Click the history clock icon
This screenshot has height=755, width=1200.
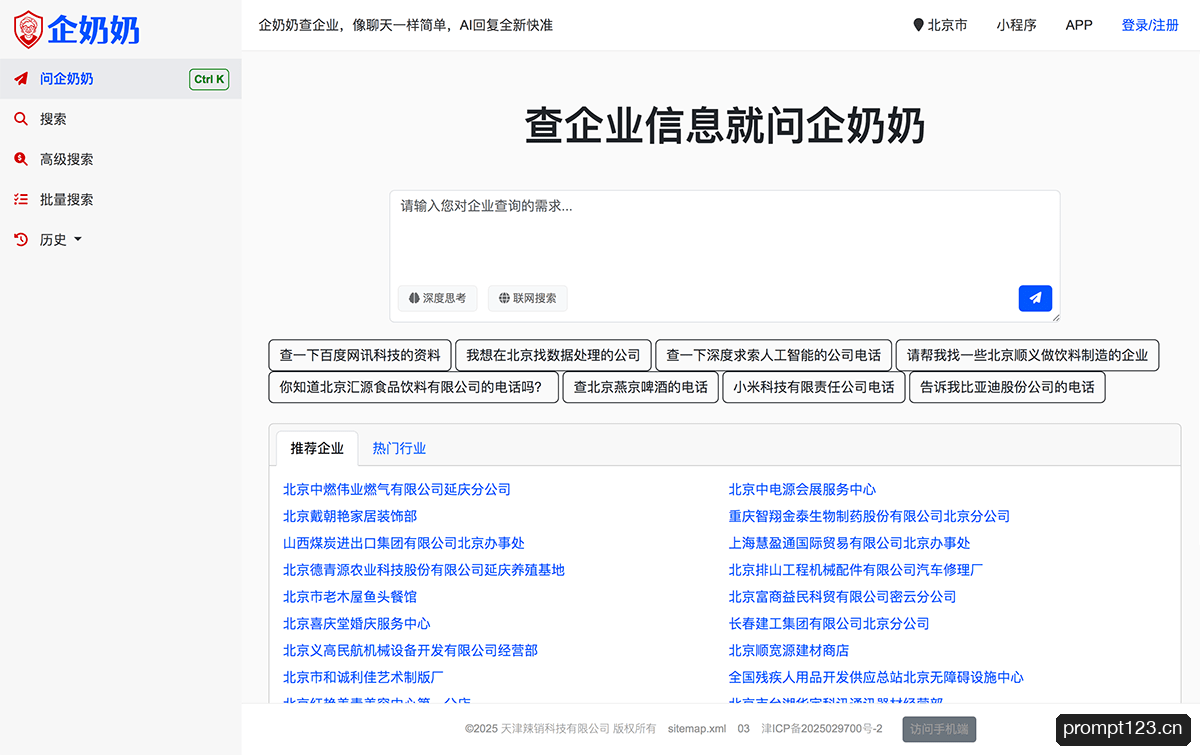tap(20, 239)
